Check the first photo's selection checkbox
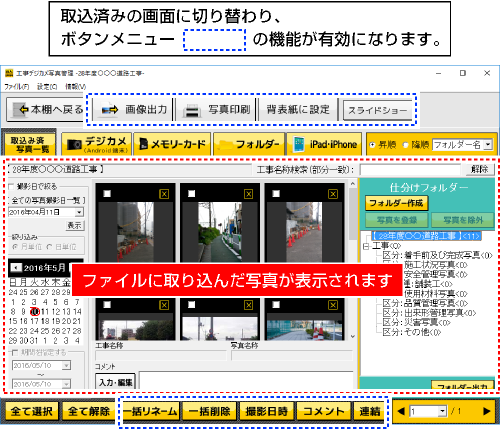 pos(107,194)
